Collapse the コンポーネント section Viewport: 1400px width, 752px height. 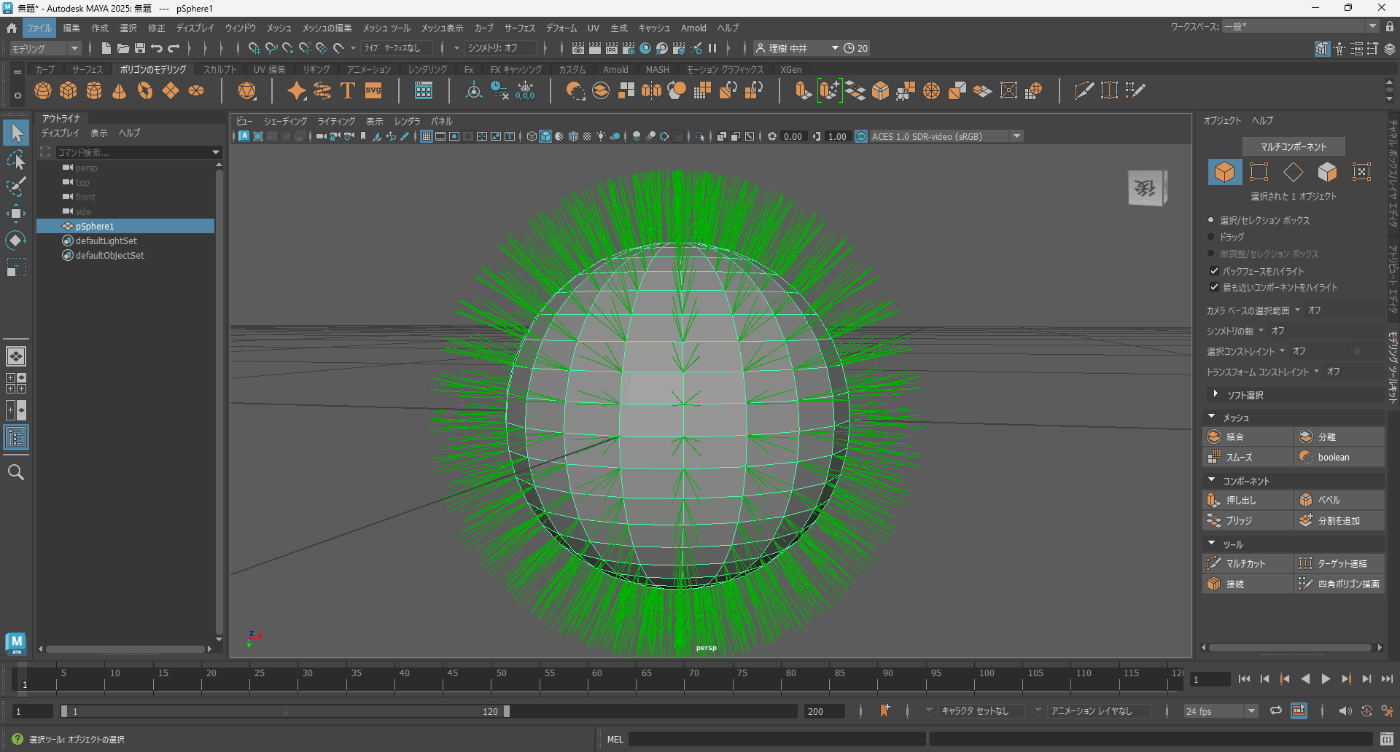[1212, 481]
